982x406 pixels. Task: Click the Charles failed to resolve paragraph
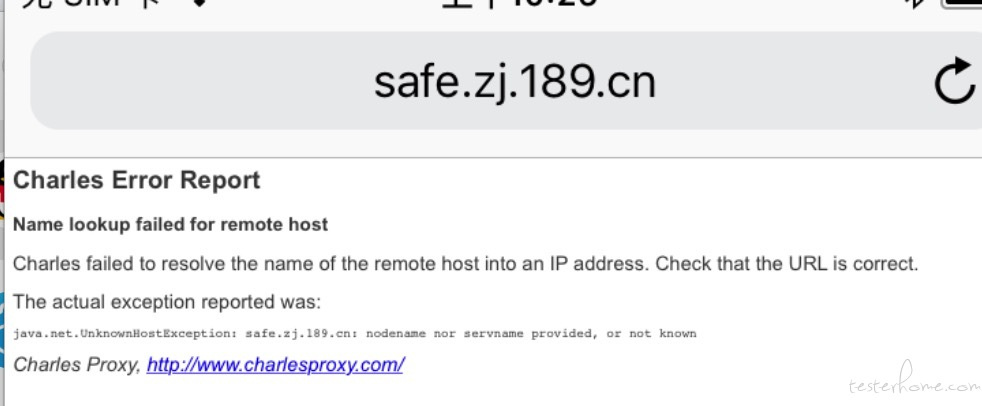coord(465,264)
